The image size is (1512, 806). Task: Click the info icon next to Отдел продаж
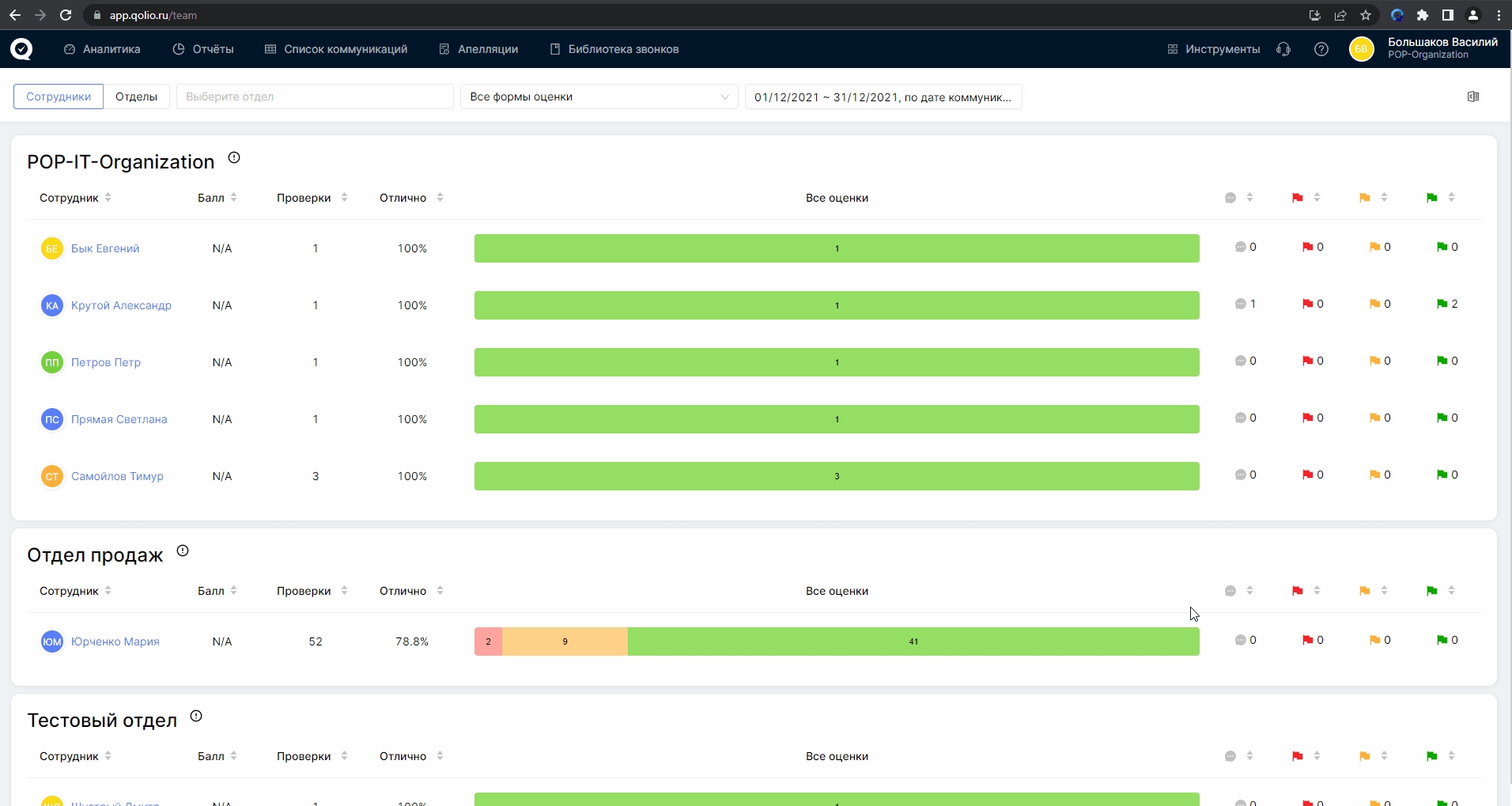[x=183, y=551]
